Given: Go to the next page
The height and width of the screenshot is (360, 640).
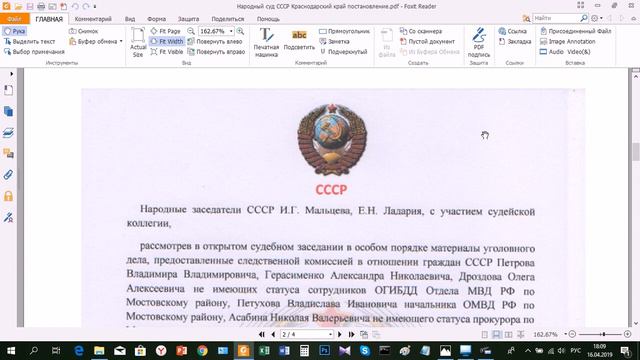Looking at the screenshot, I should coord(340,334).
